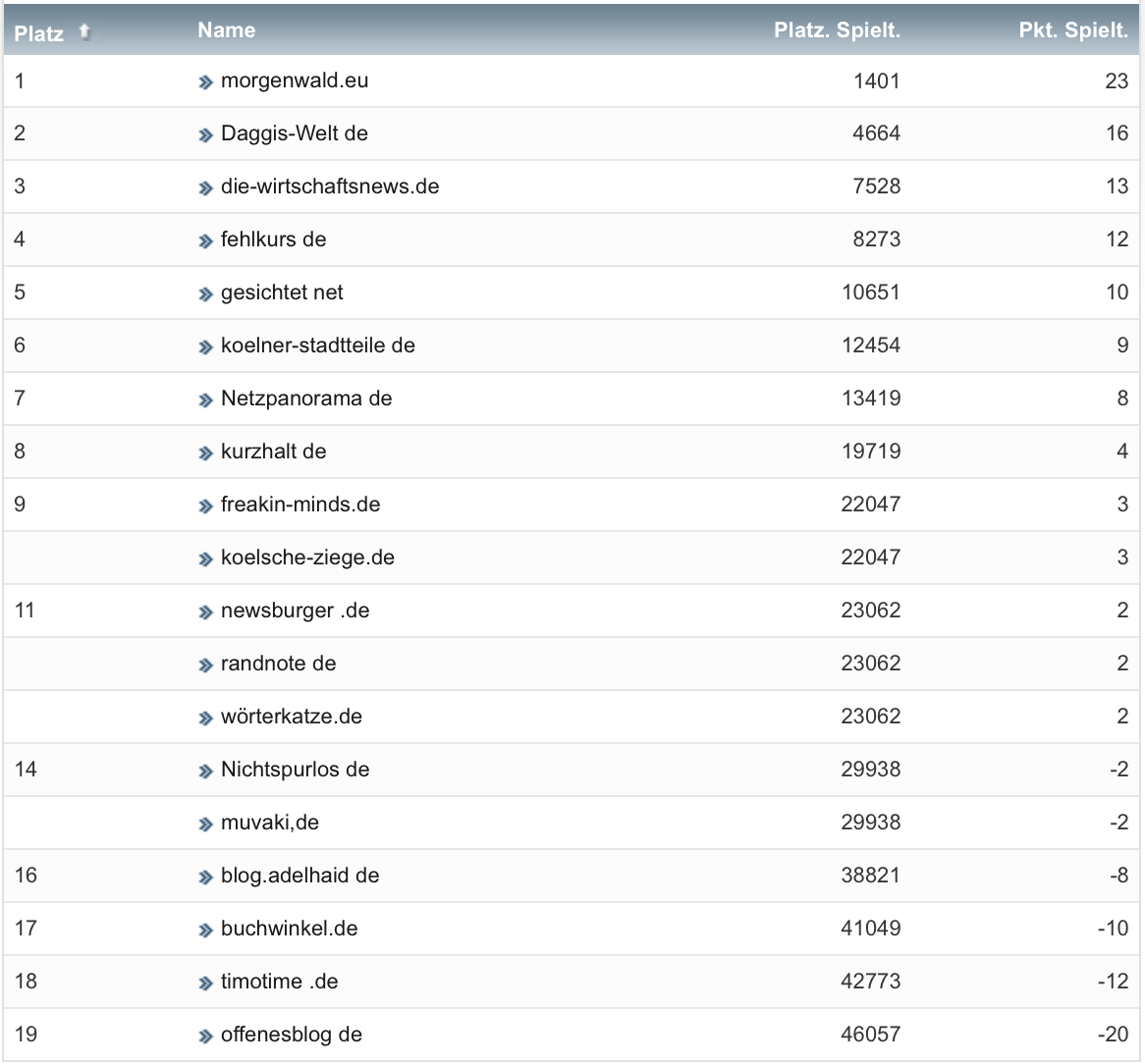Click the arrow icon beside blog.adelhaid de
This screenshot has height=1064, width=1145.
(205, 878)
